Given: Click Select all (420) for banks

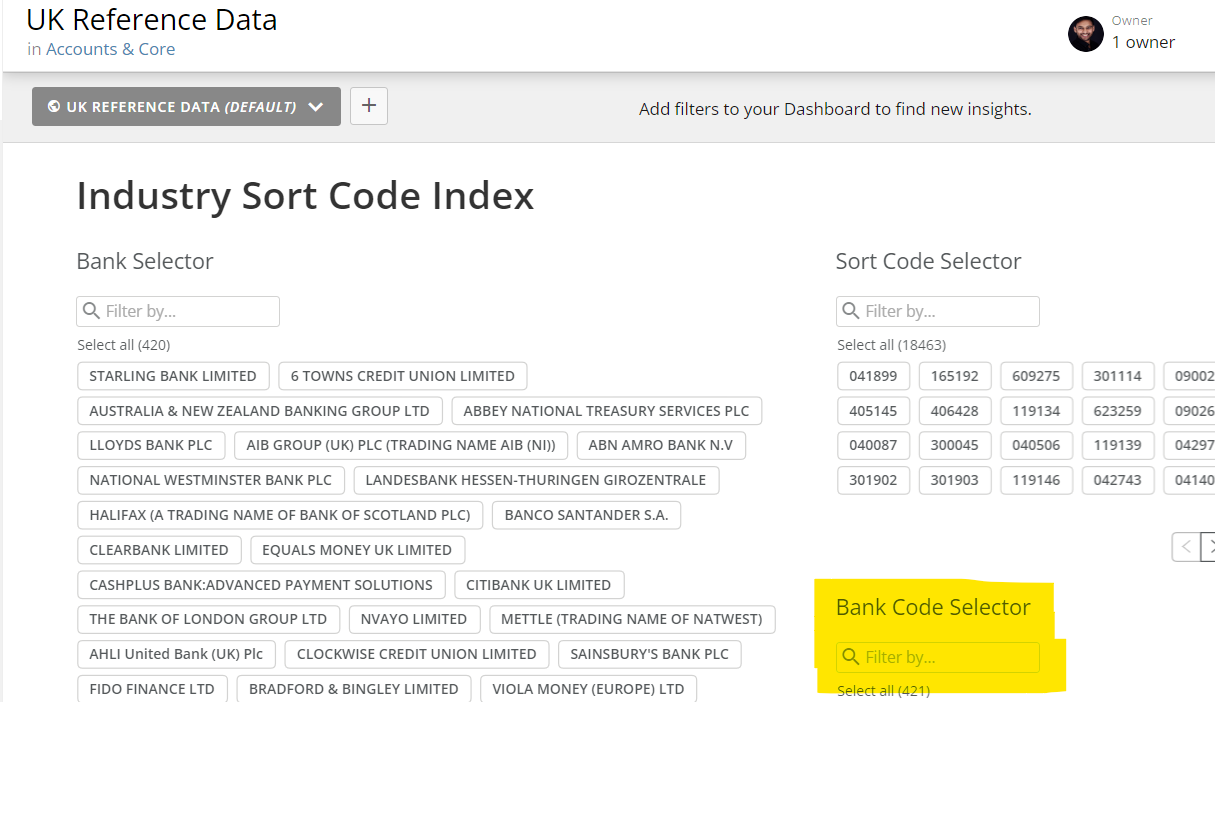Looking at the screenshot, I should coord(124,345).
